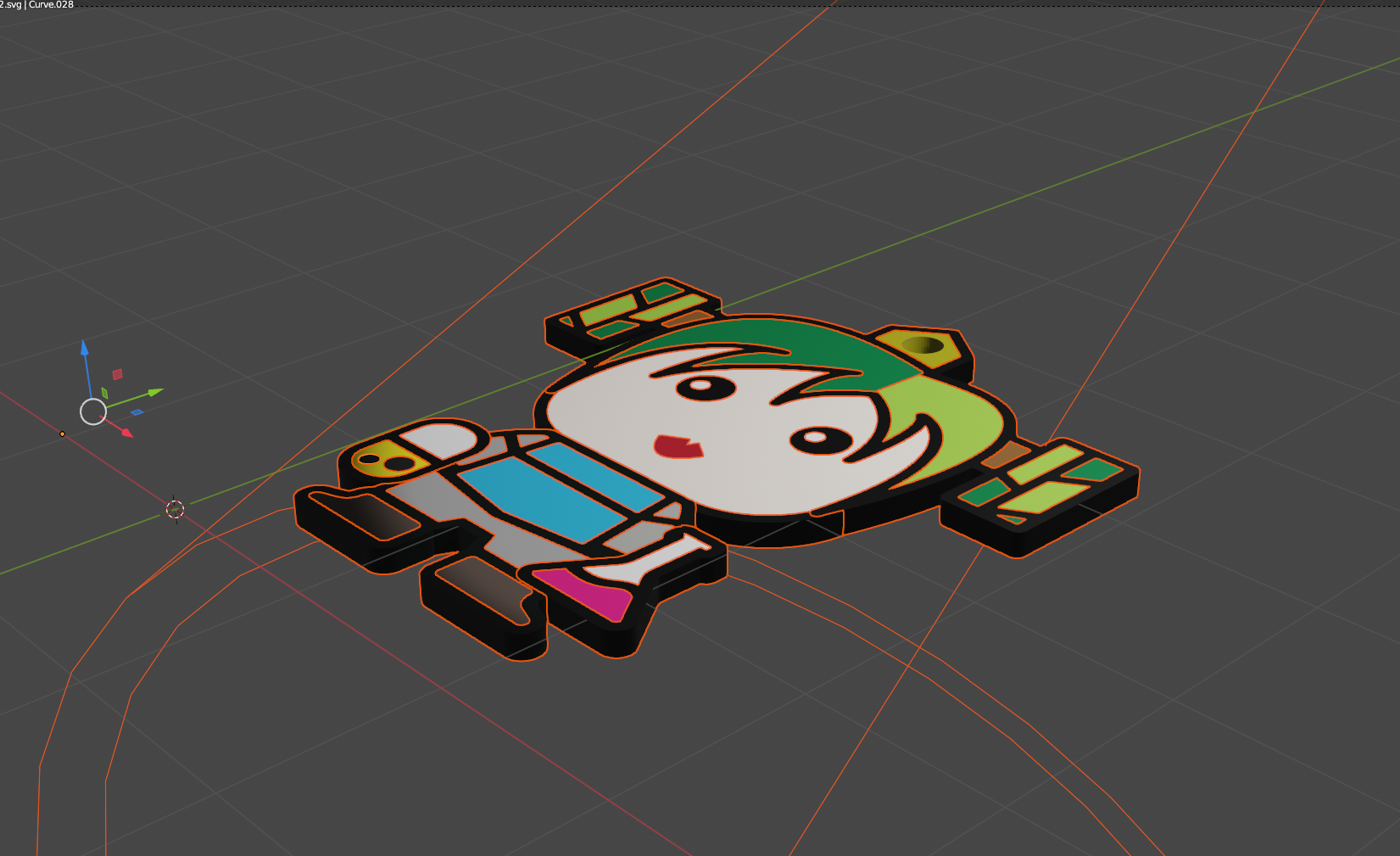Image resolution: width=1400 pixels, height=856 pixels.
Task: Select the white origin circle of the axes widget
Action: click(93, 412)
